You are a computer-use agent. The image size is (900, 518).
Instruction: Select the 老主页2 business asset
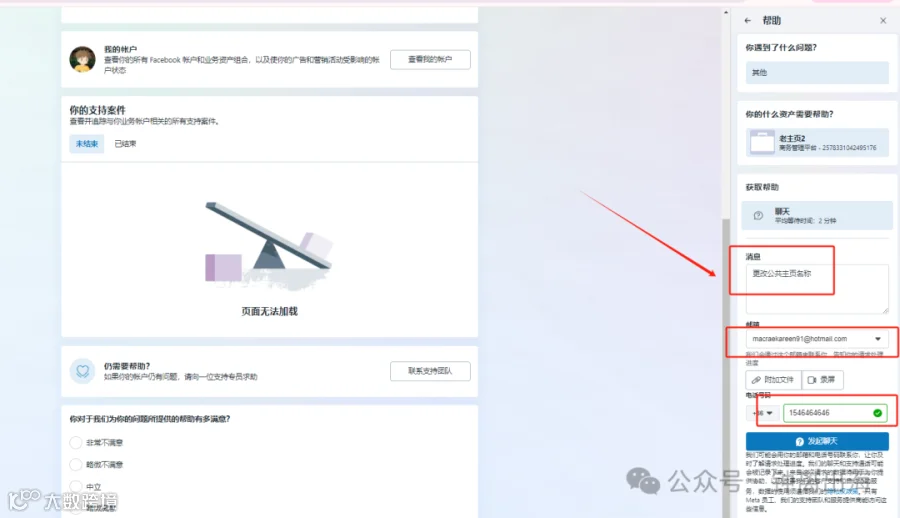click(817, 142)
